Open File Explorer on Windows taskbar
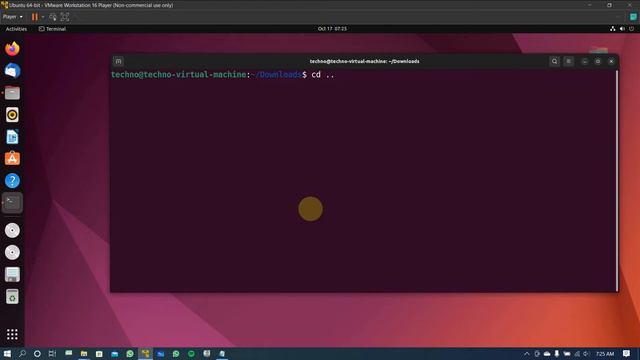The image size is (640, 360). tap(84, 353)
